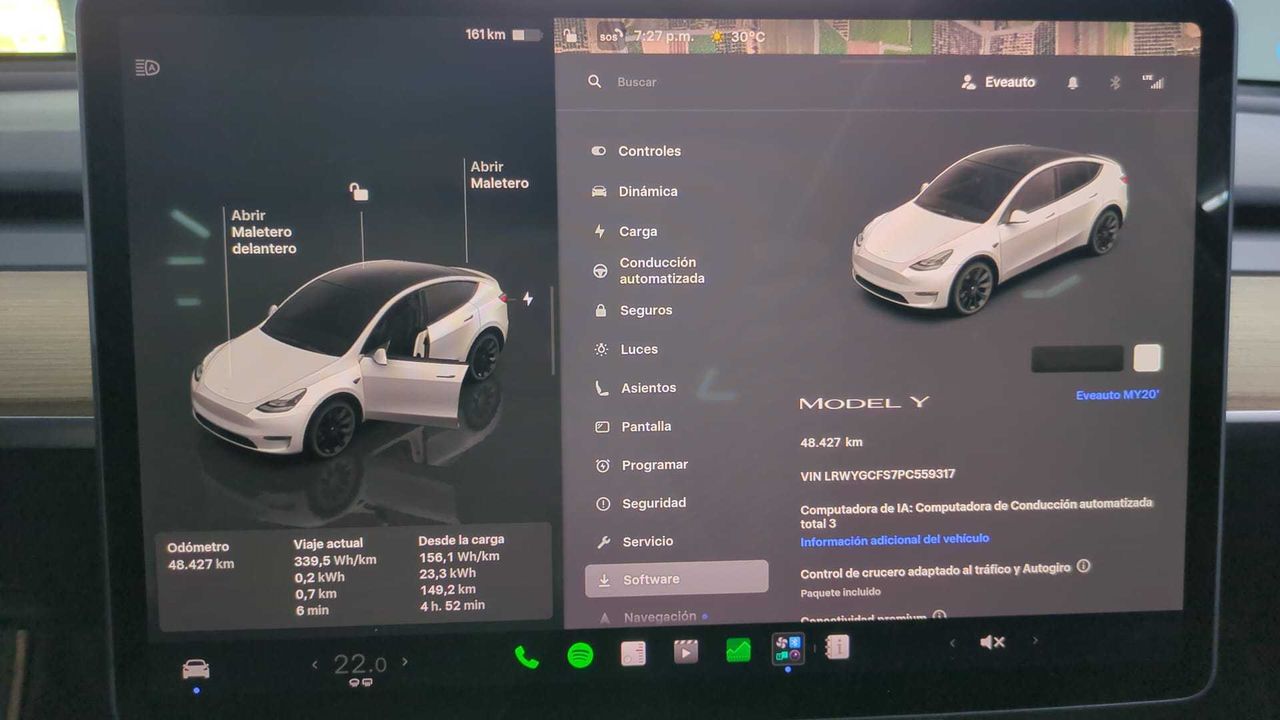Tap the SOS emergency icon
The height and width of the screenshot is (720, 1280).
pyautogui.click(x=609, y=37)
